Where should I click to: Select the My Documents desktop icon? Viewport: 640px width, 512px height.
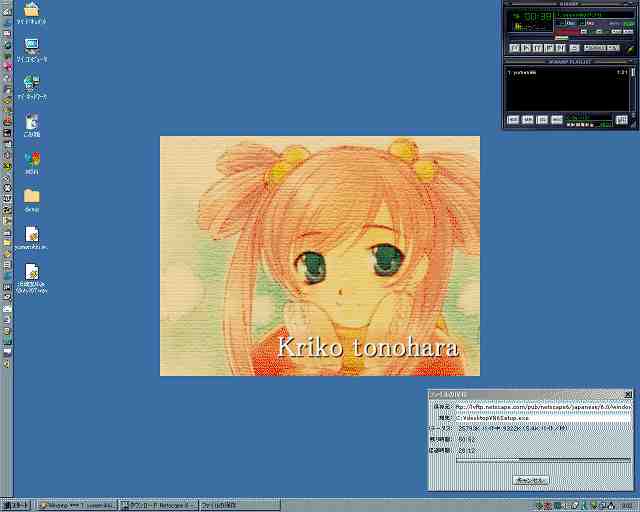[31, 12]
